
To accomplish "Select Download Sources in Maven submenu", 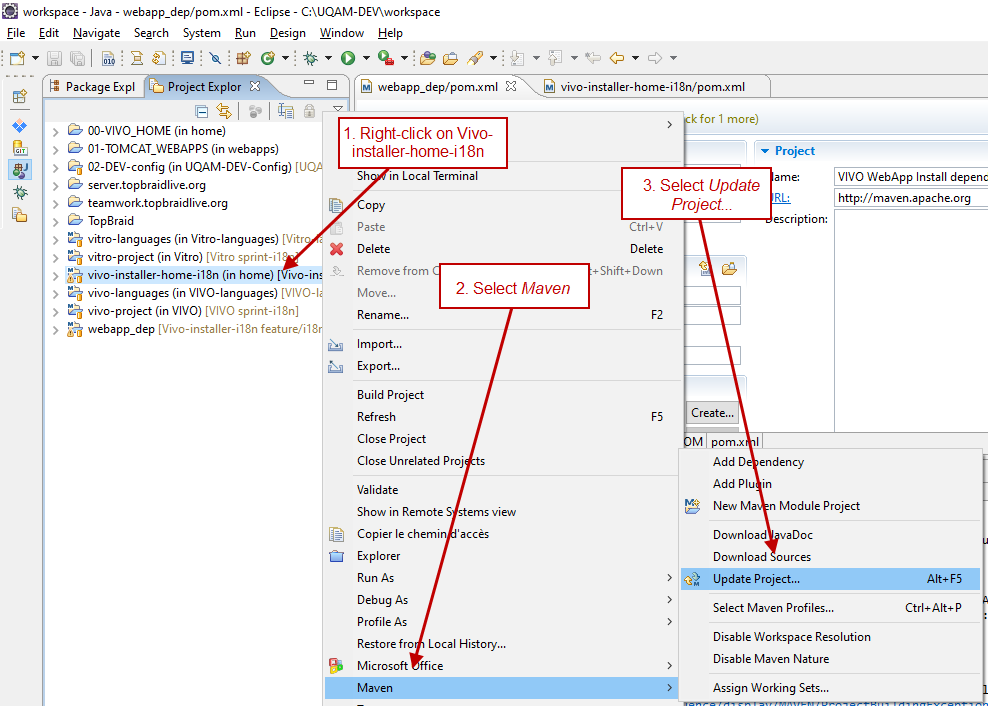I will [830, 557].
